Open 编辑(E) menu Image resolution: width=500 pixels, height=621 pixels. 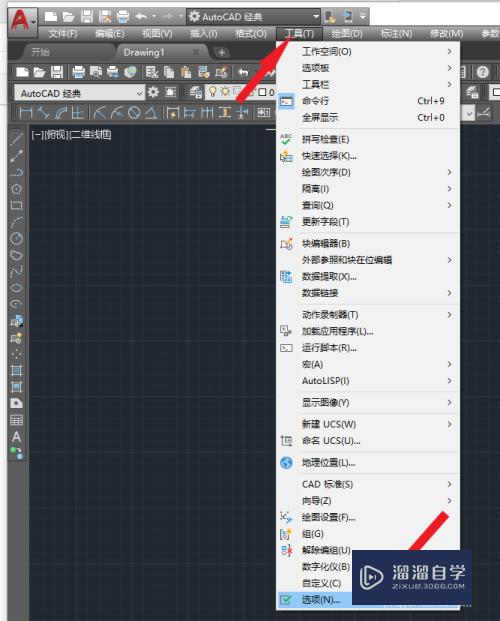coord(110,34)
